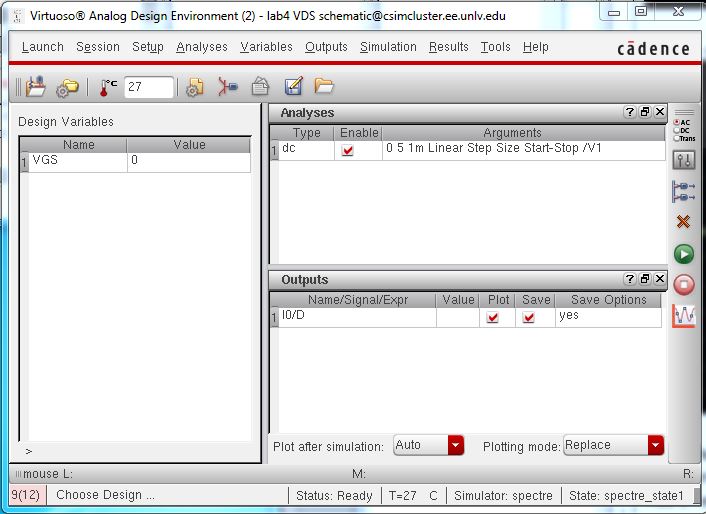Open the Help menu
Viewport: 706px width, 514px height.
[x=535, y=47]
